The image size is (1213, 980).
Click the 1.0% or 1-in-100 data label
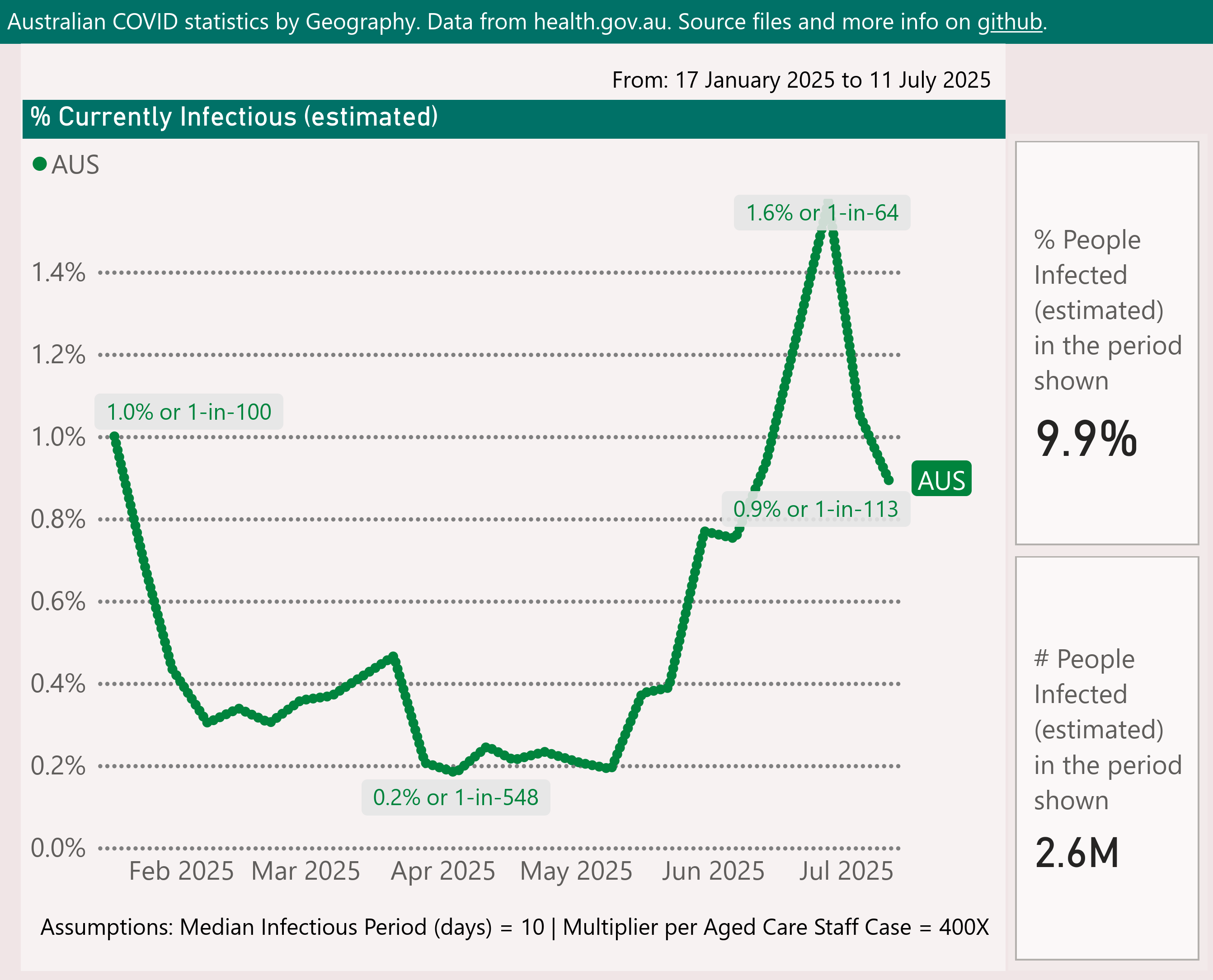click(x=188, y=412)
